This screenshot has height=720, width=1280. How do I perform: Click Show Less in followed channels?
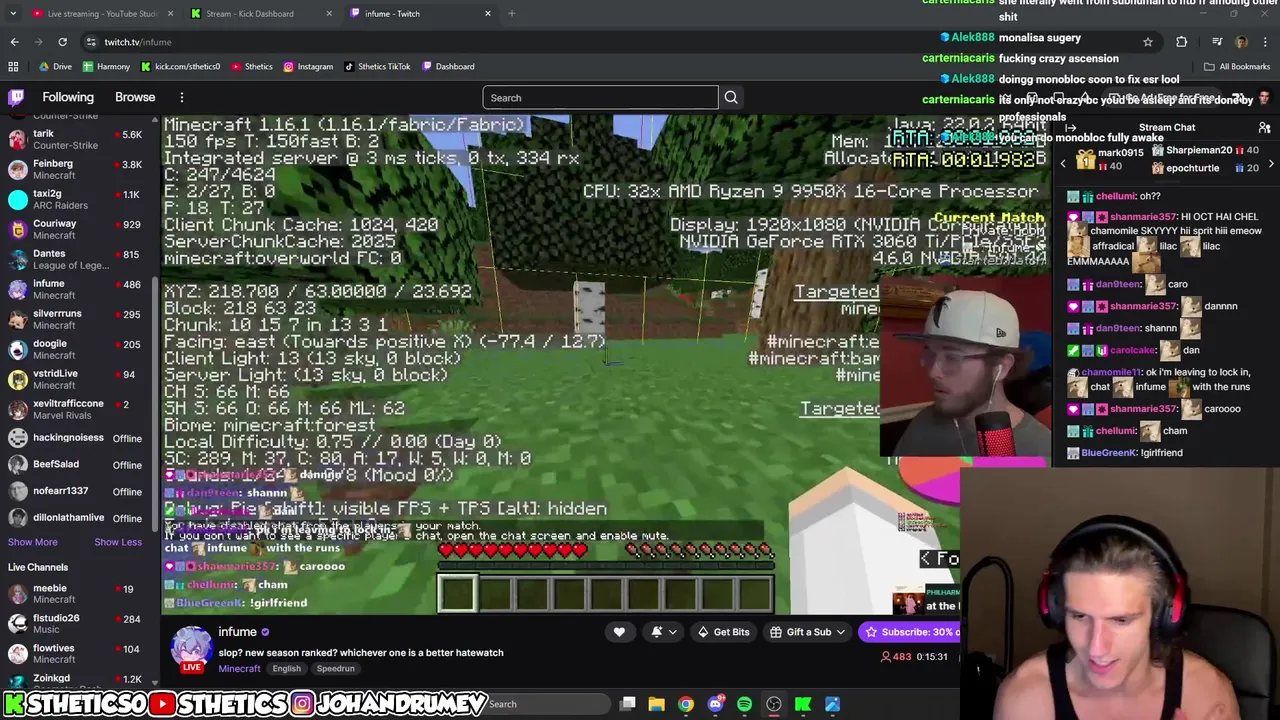[x=118, y=542]
